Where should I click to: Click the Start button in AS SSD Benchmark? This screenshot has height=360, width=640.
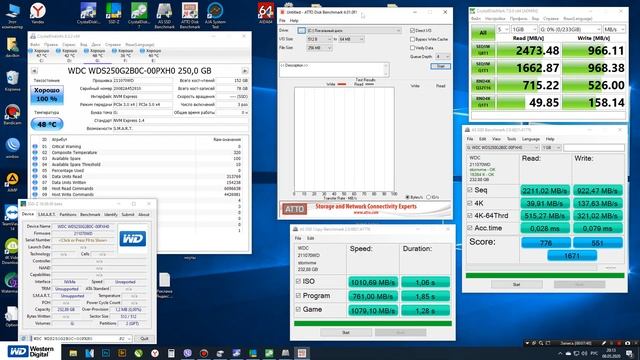516,284
